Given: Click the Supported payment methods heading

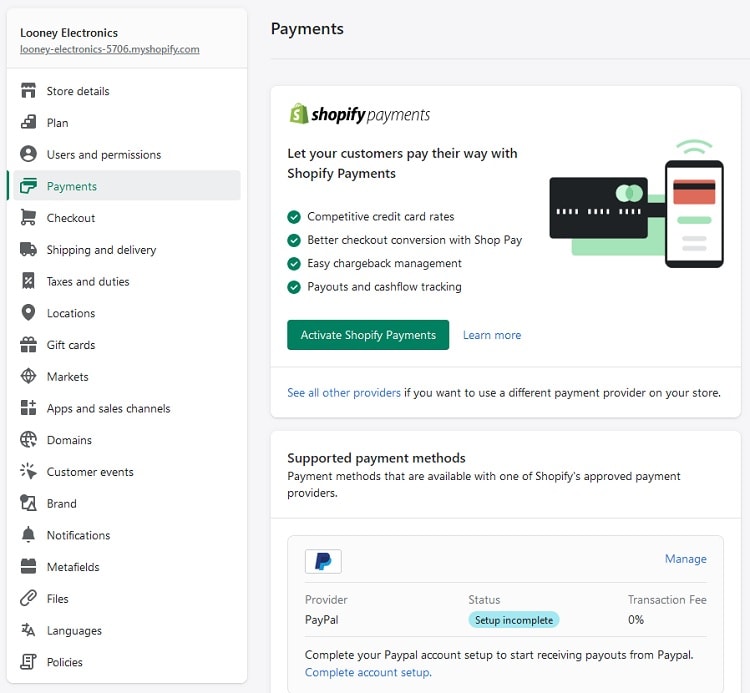Looking at the screenshot, I should click(x=376, y=458).
